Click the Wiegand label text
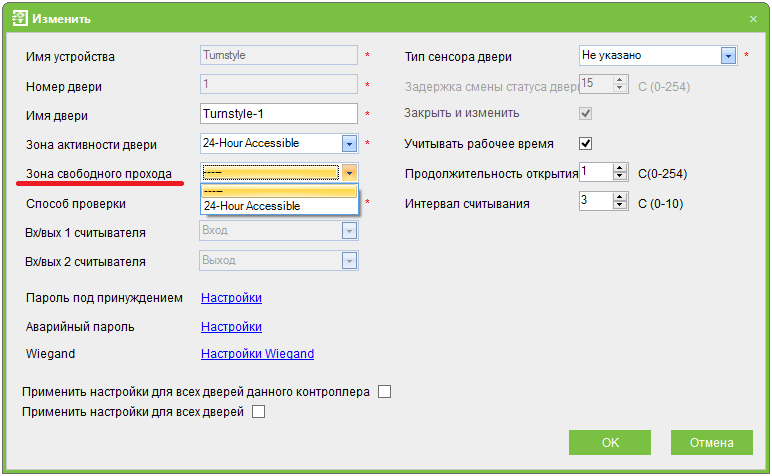The height and width of the screenshot is (476, 772). coord(50,354)
